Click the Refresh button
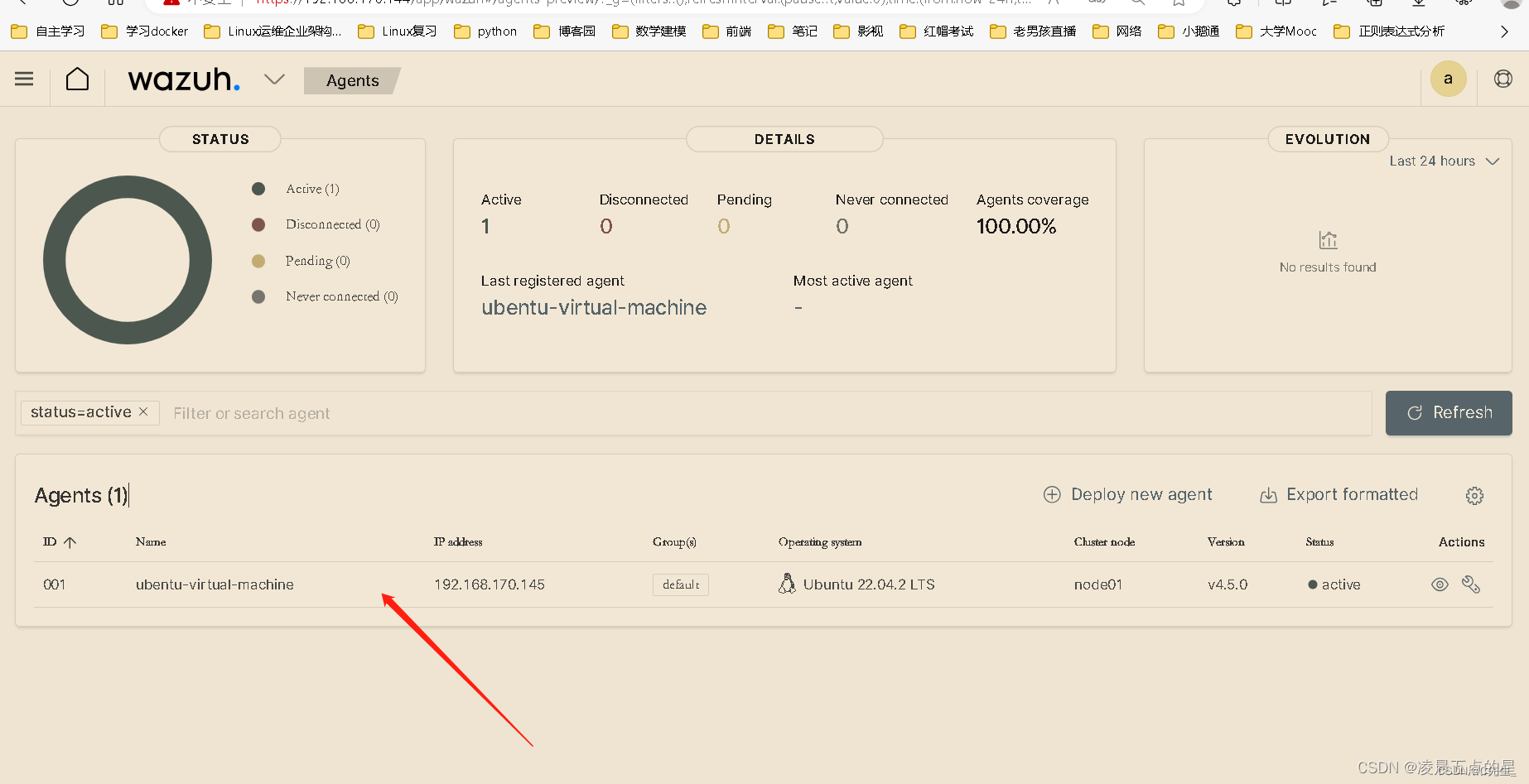This screenshot has width=1529, height=784. pos(1449,413)
